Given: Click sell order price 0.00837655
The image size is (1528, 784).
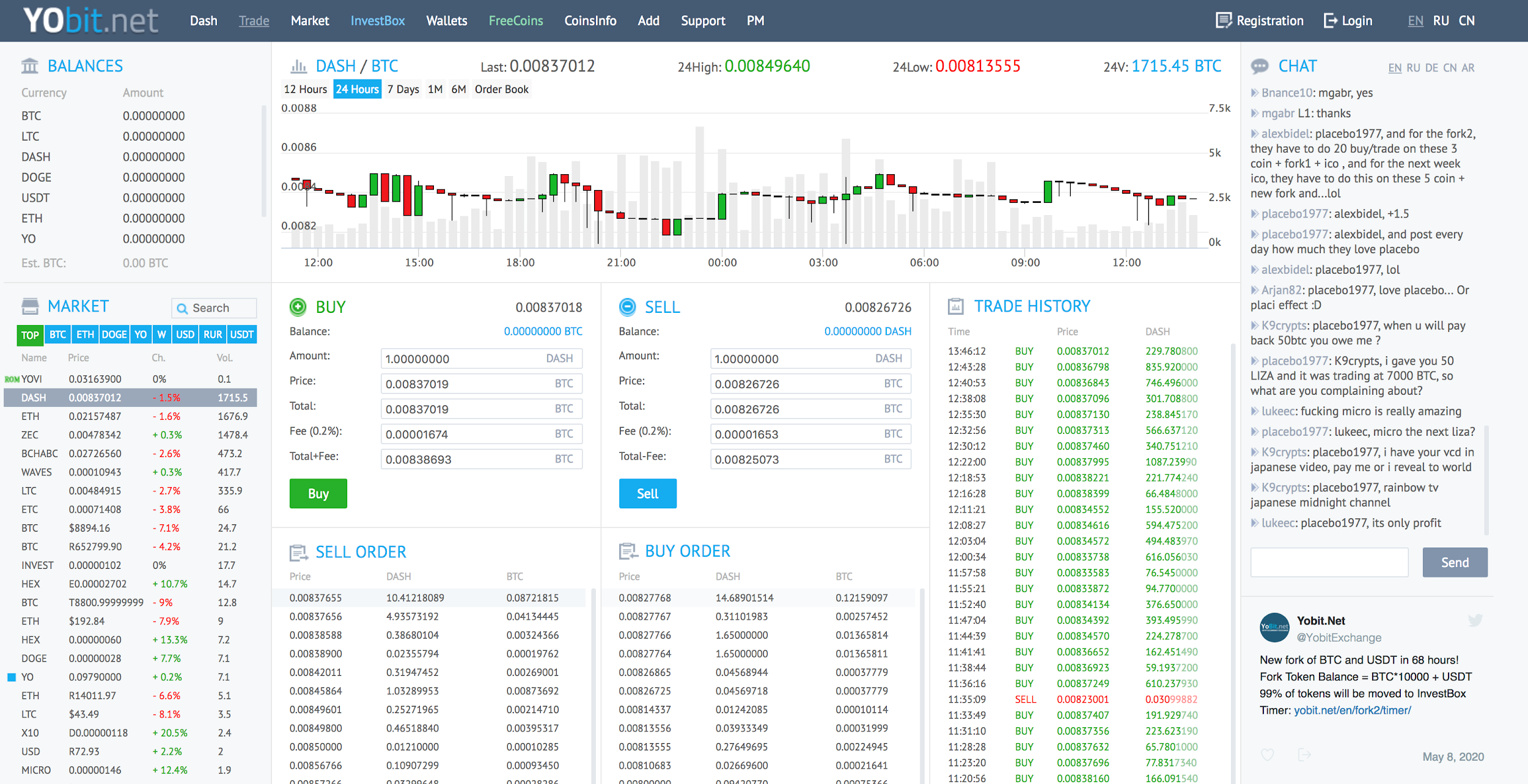Looking at the screenshot, I should tap(315, 598).
